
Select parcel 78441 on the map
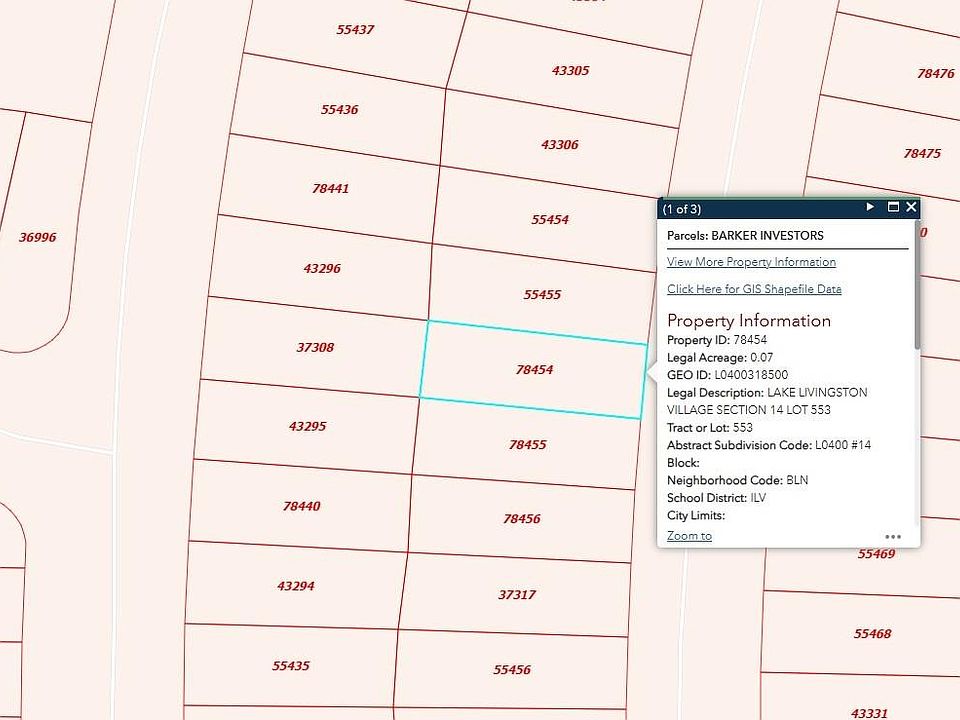tap(330, 189)
